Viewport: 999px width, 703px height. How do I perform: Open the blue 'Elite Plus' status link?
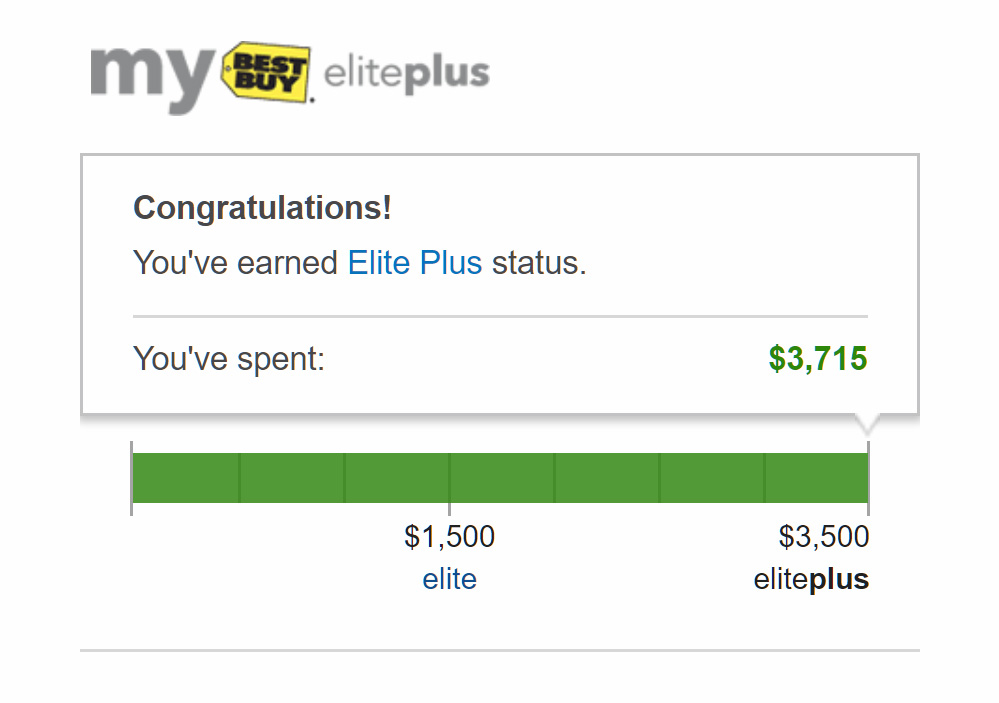(415, 263)
